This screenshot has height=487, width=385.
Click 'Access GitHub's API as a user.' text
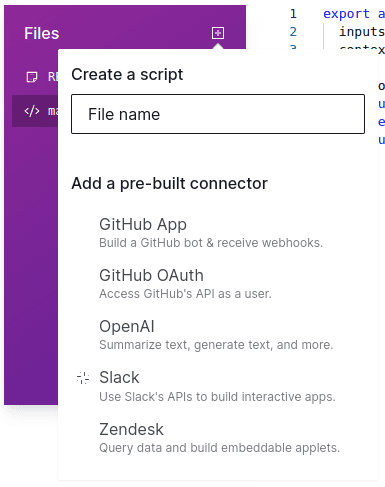coord(185,294)
